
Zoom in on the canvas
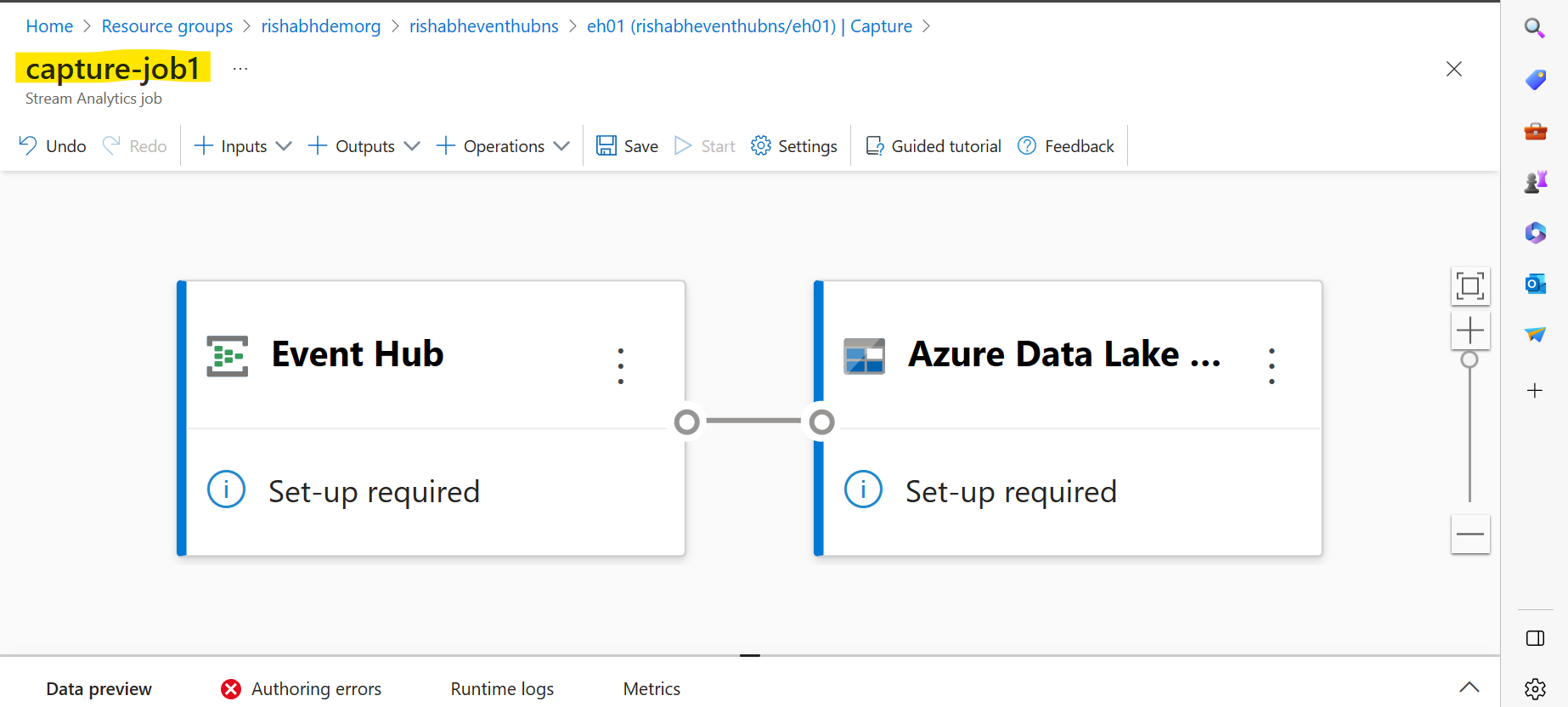click(x=1470, y=330)
